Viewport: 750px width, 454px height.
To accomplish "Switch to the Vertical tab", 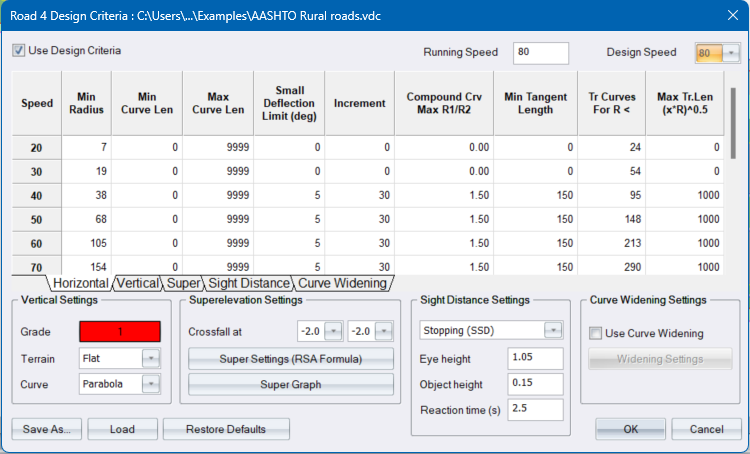I will [x=137, y=284].
